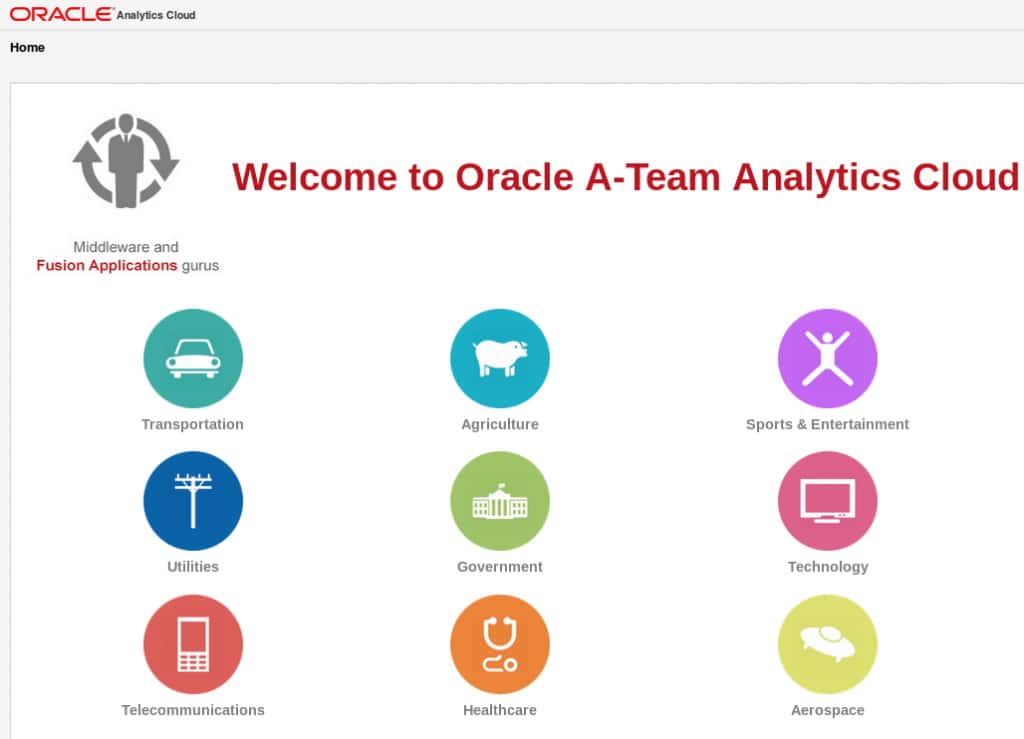Viewport: 1024px width, 739px height.
Task: Select the Agriculture sheep icon
Action: (x=500, y=358)
